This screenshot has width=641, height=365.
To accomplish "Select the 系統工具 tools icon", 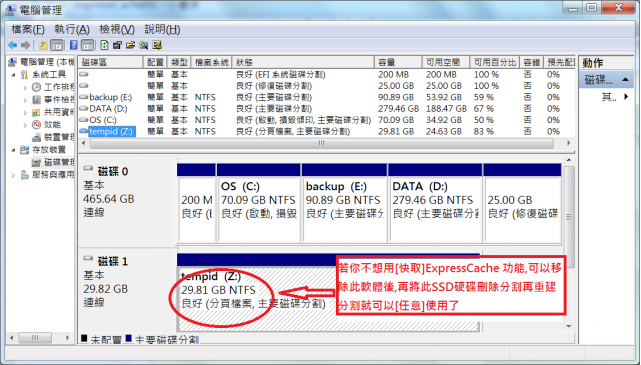I will [x=25, y=75].
